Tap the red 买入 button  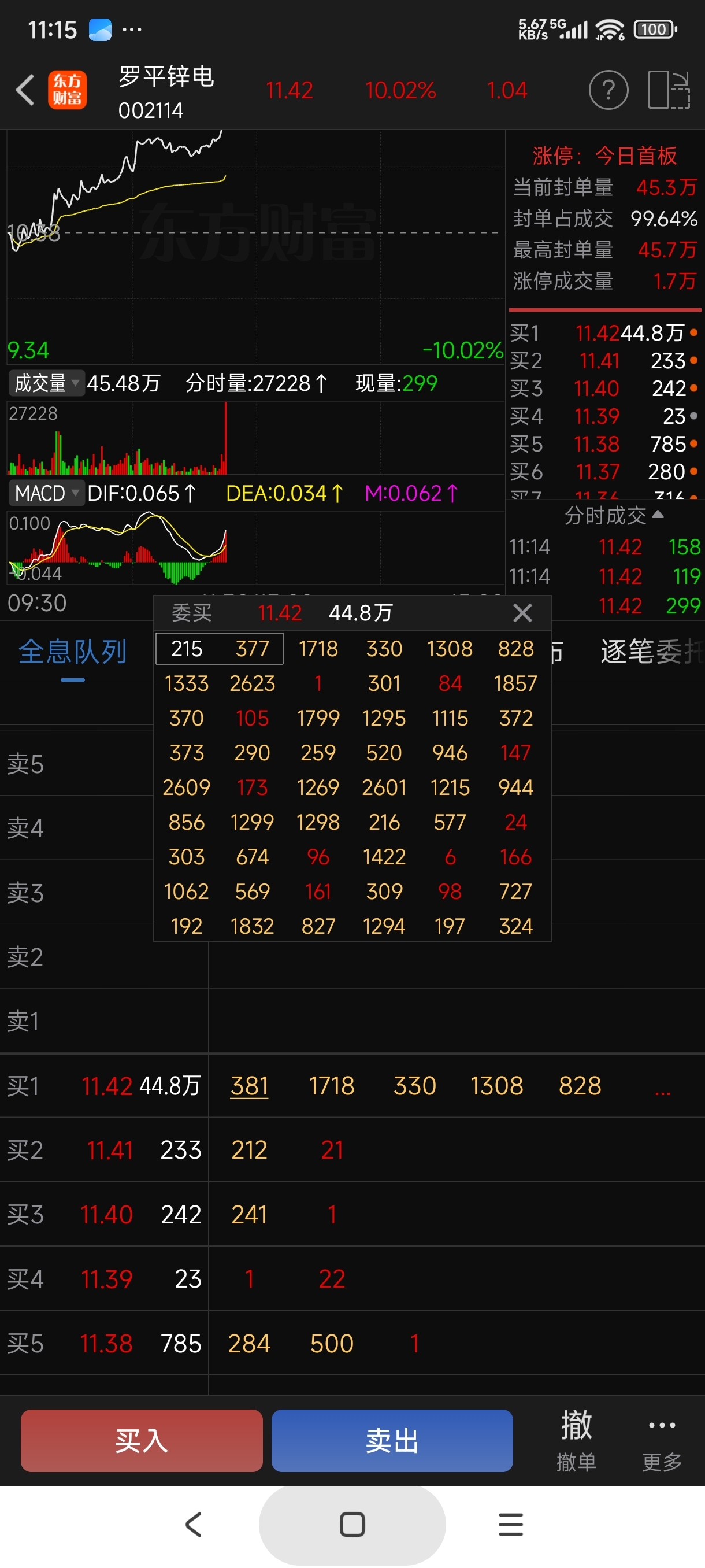(142, 1440)
